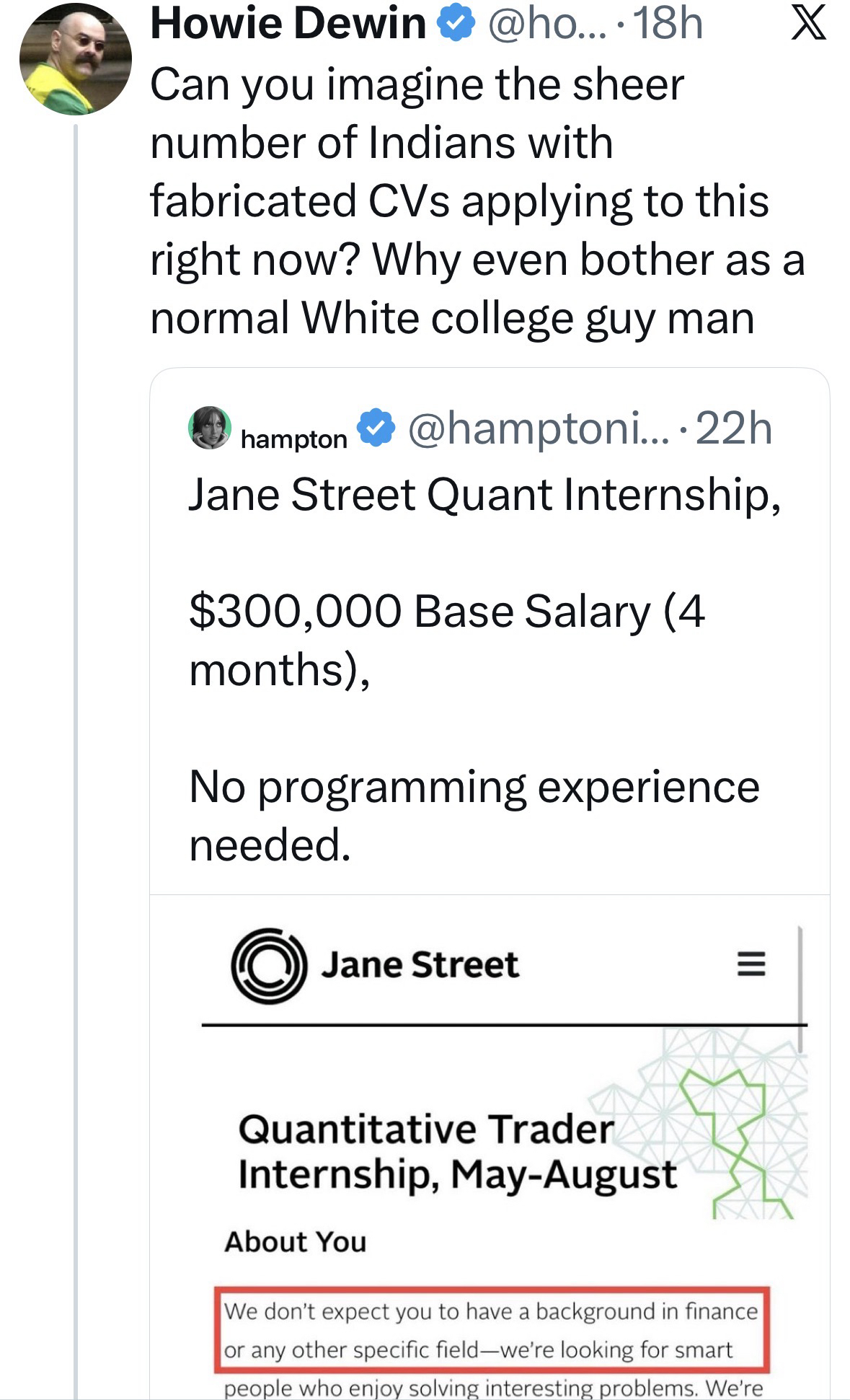This screenshot has height=1400, width=850.
Task: Click the Jane Street wordmark text
Action: point(420,965)
